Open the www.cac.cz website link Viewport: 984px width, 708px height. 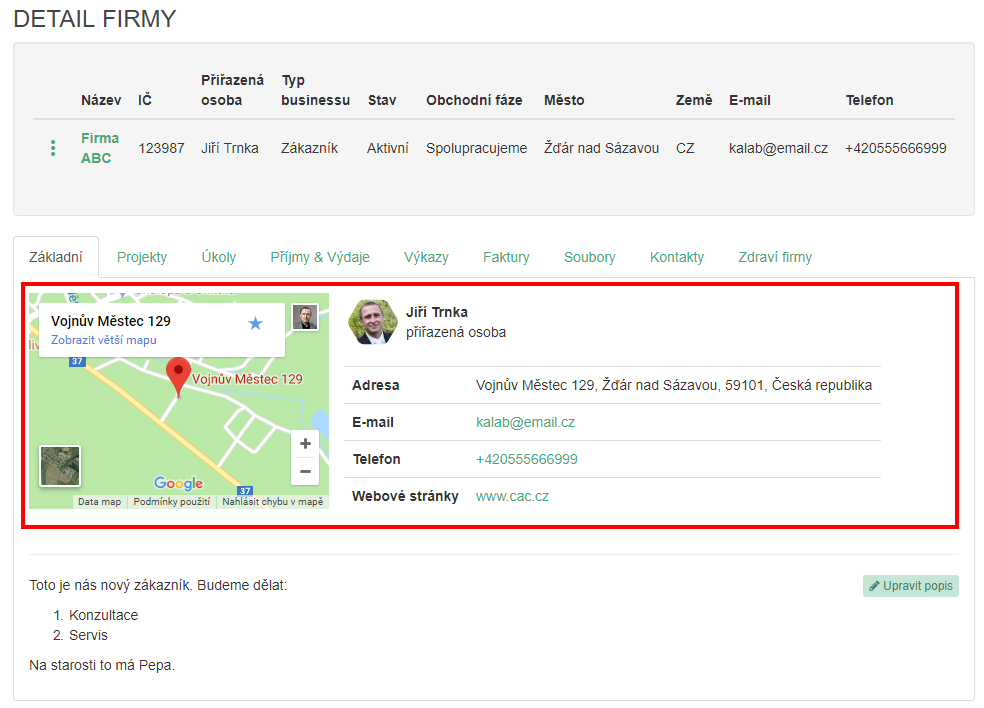[x=512, y=496]
